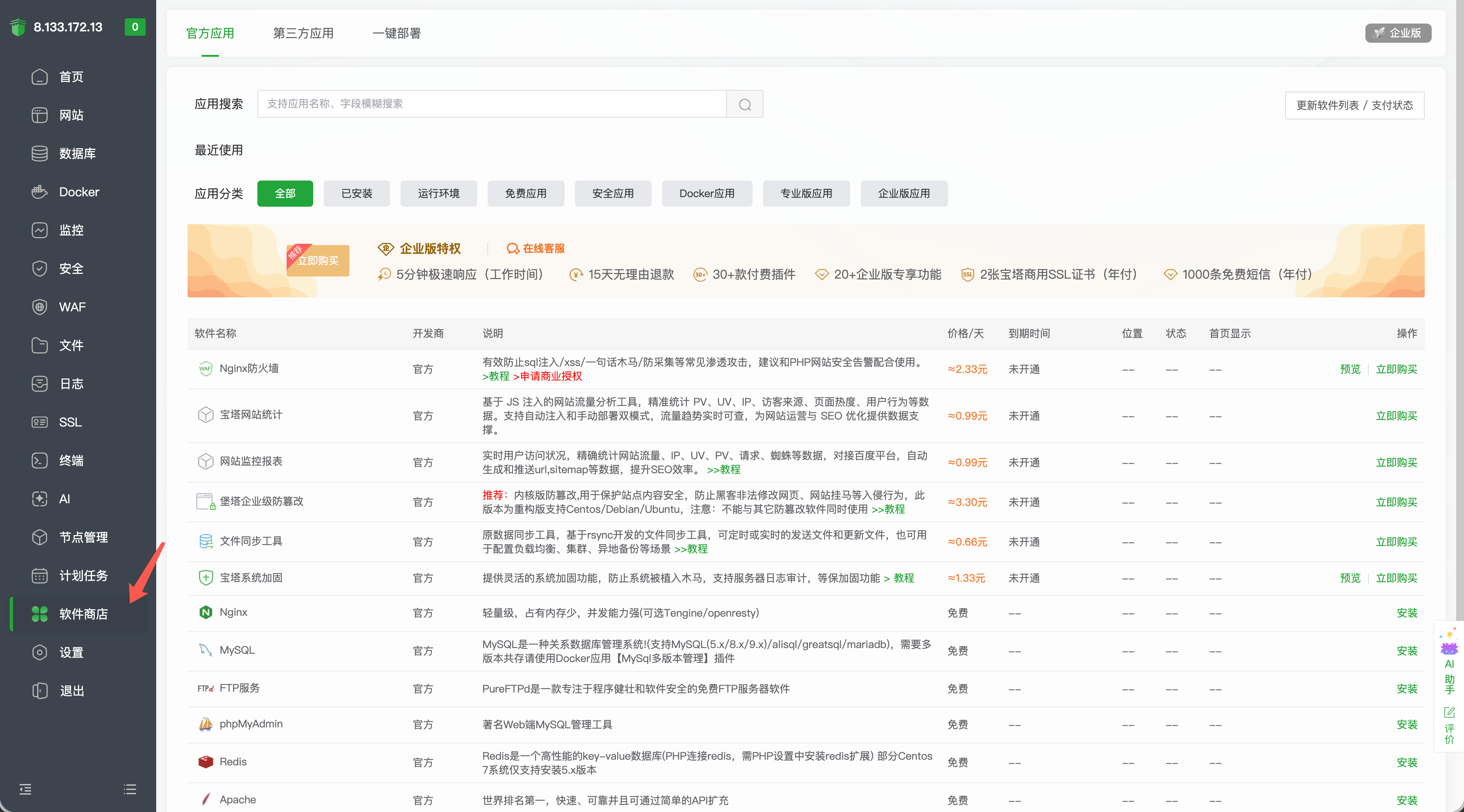Viewport: 1464px width, 812px height.
Task: Collapse the sidebar with bottom-left icon
Action: click(26, 789)
